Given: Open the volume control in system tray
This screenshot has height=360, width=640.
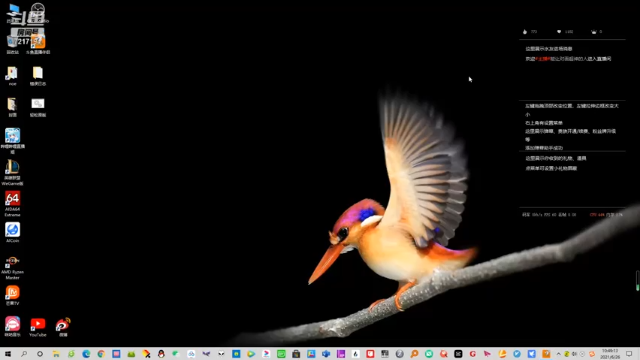Looking at the screenshot, I should click(x=574, y=354).
